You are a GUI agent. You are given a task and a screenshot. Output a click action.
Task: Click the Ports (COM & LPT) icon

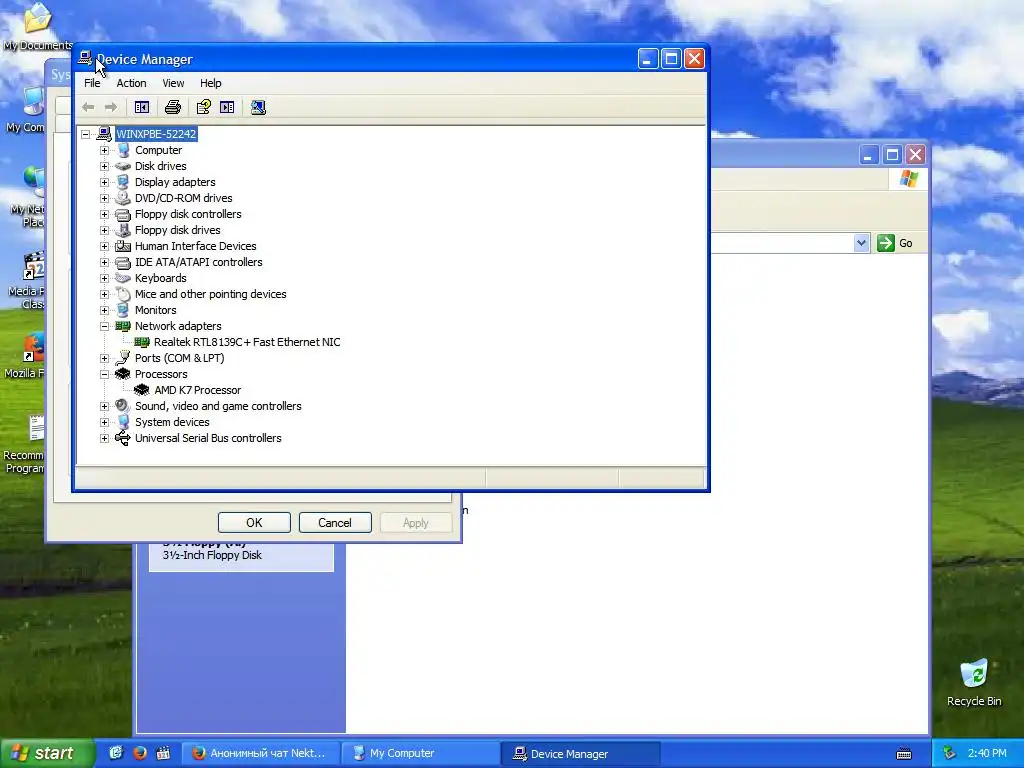pos(123,358)
